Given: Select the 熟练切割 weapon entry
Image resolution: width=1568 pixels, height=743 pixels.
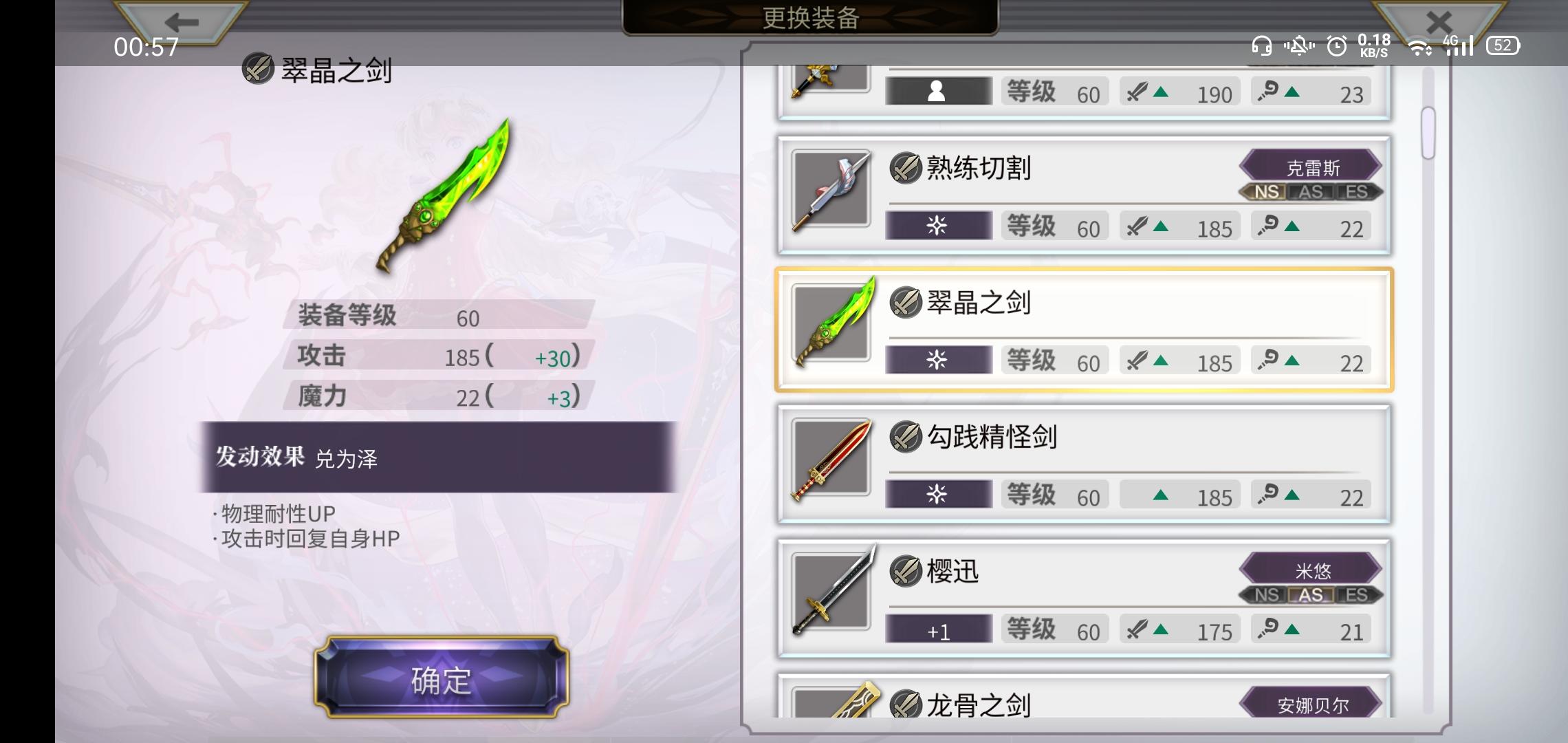Looking at the screenshot, I should pos(1084,195).
